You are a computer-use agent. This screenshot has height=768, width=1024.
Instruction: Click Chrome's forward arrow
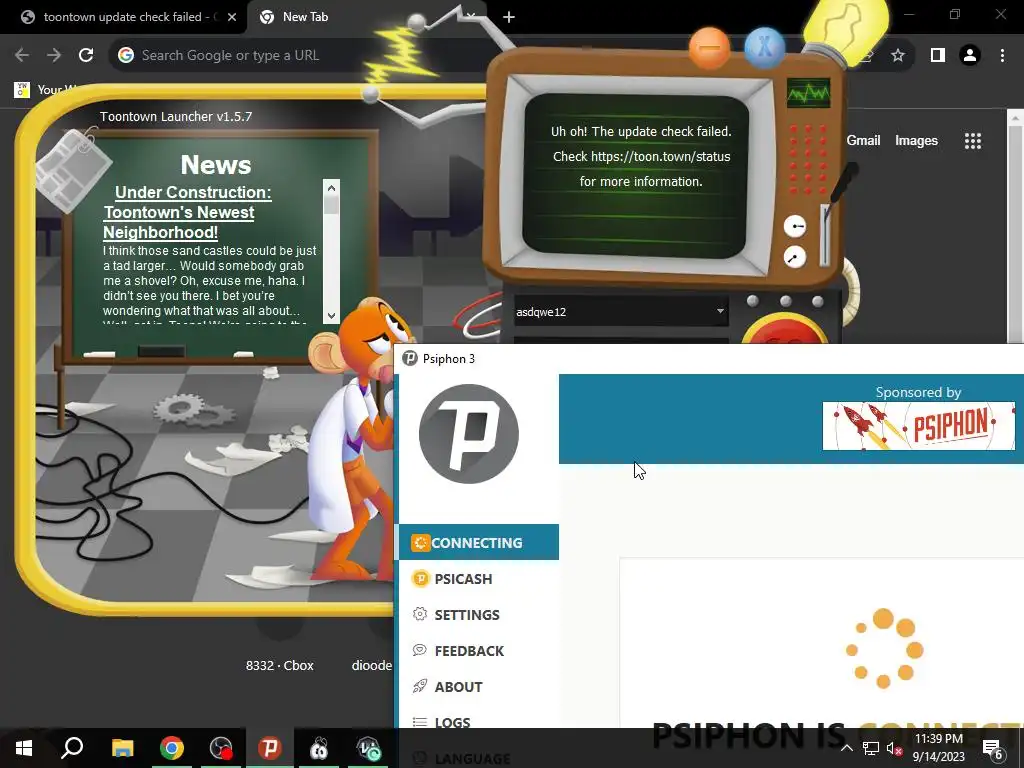54,55
